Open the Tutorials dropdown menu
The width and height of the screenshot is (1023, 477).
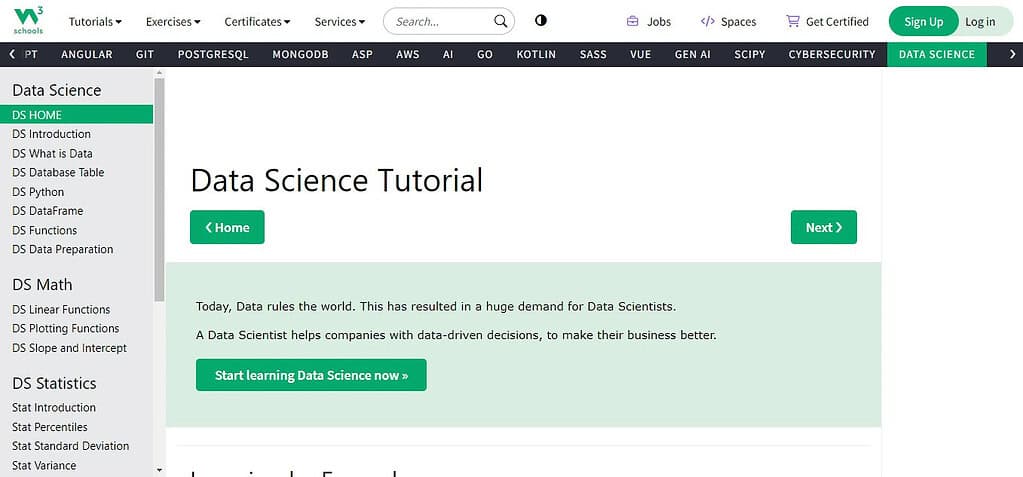pyautogui.click(x=95, y=22)
